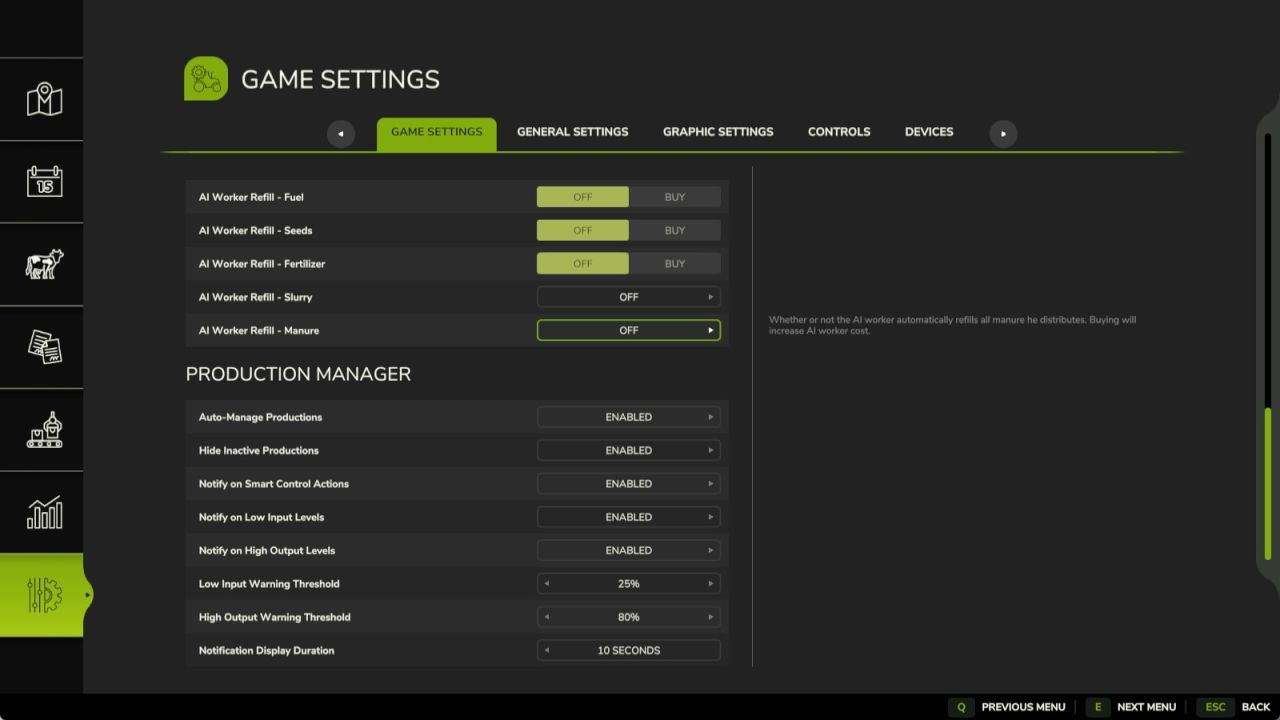The image size is (1280, 720).
Task: Open the contracts menu in the sidebar
Action: 42,347
